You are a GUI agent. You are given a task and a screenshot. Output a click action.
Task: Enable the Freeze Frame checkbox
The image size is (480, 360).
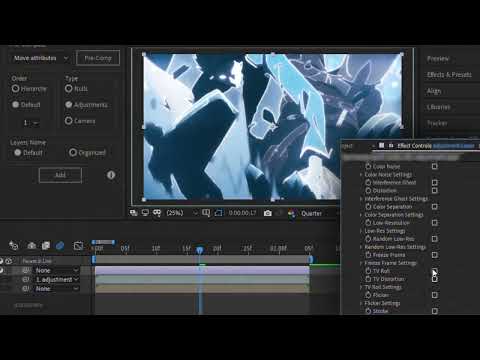click(x=435, y=255)
